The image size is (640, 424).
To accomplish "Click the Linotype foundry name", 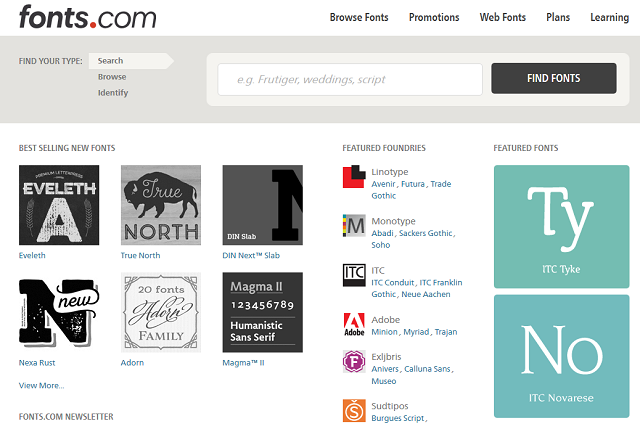I will pyautogui.click(x=390, y=172).
